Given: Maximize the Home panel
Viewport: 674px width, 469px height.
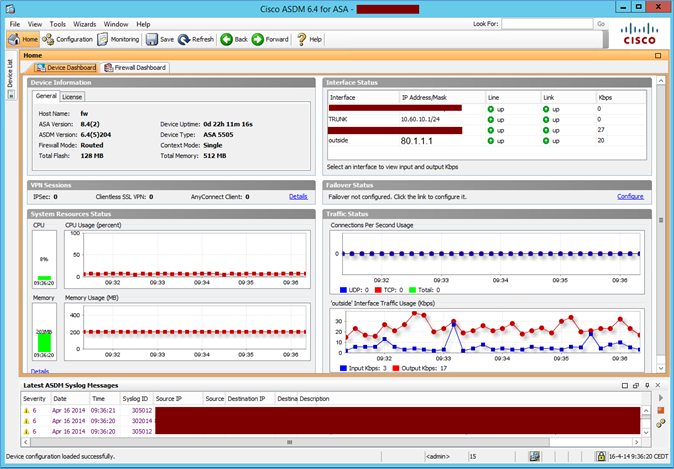Looking at the screenshot, I should 658,55.
